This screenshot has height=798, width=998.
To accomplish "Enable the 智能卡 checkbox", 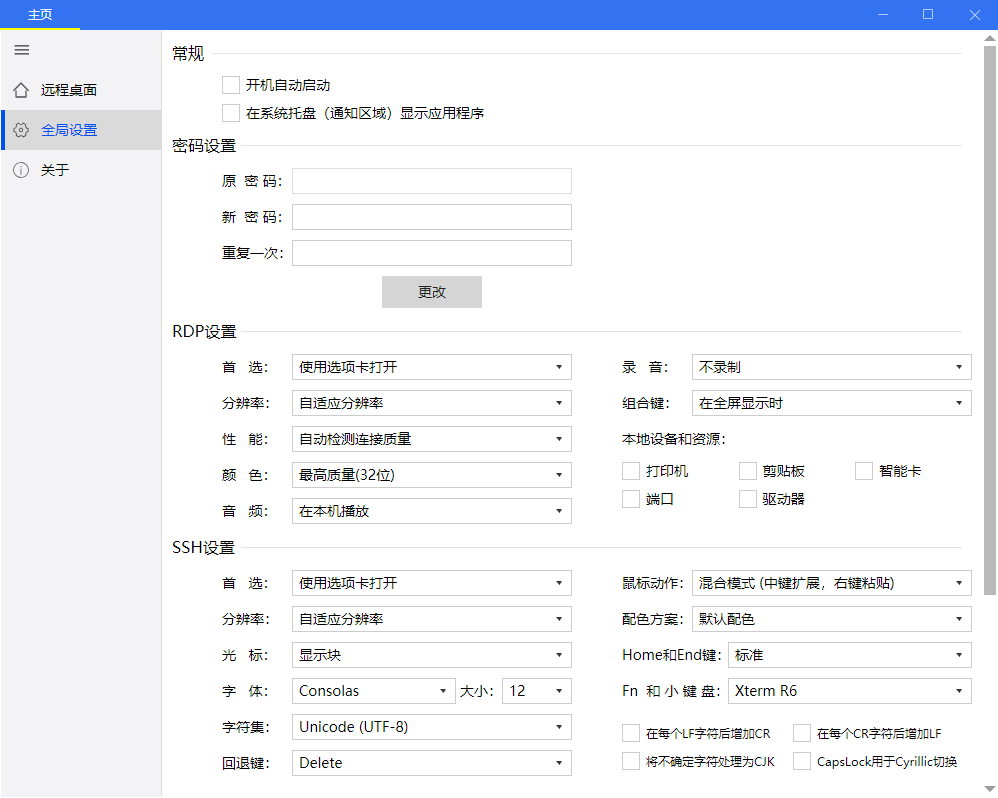I will tap(864, 471).
